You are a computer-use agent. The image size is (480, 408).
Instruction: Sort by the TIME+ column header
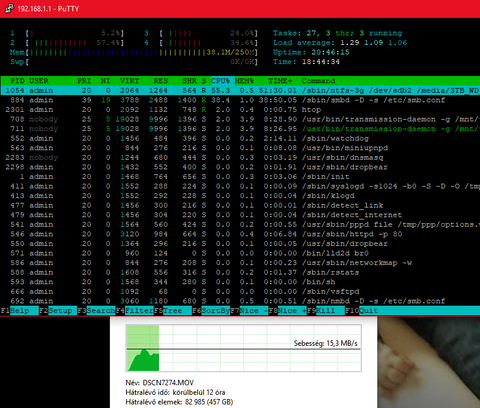[280, 81]
